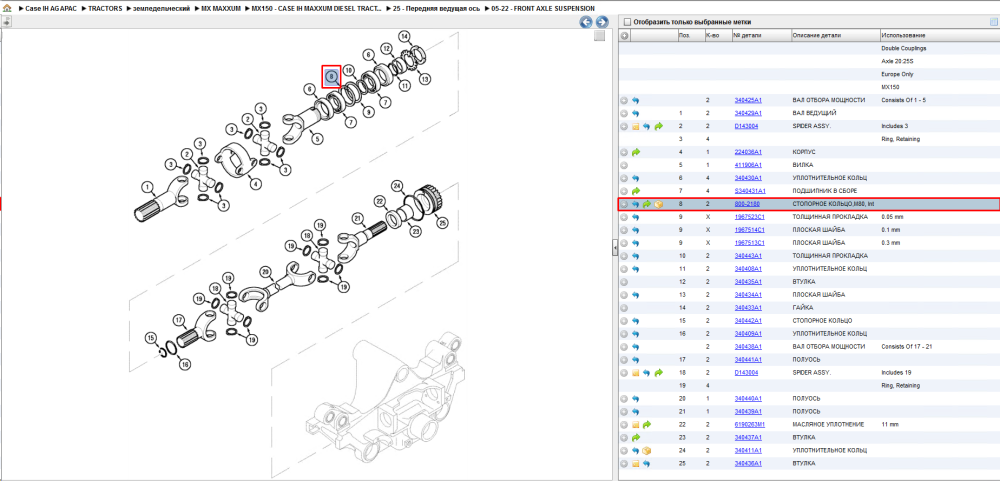Screen dimensions: 1000x481
Task: Open part number link 808-2180
Action: pyautogui.click(x=747, y=204)
